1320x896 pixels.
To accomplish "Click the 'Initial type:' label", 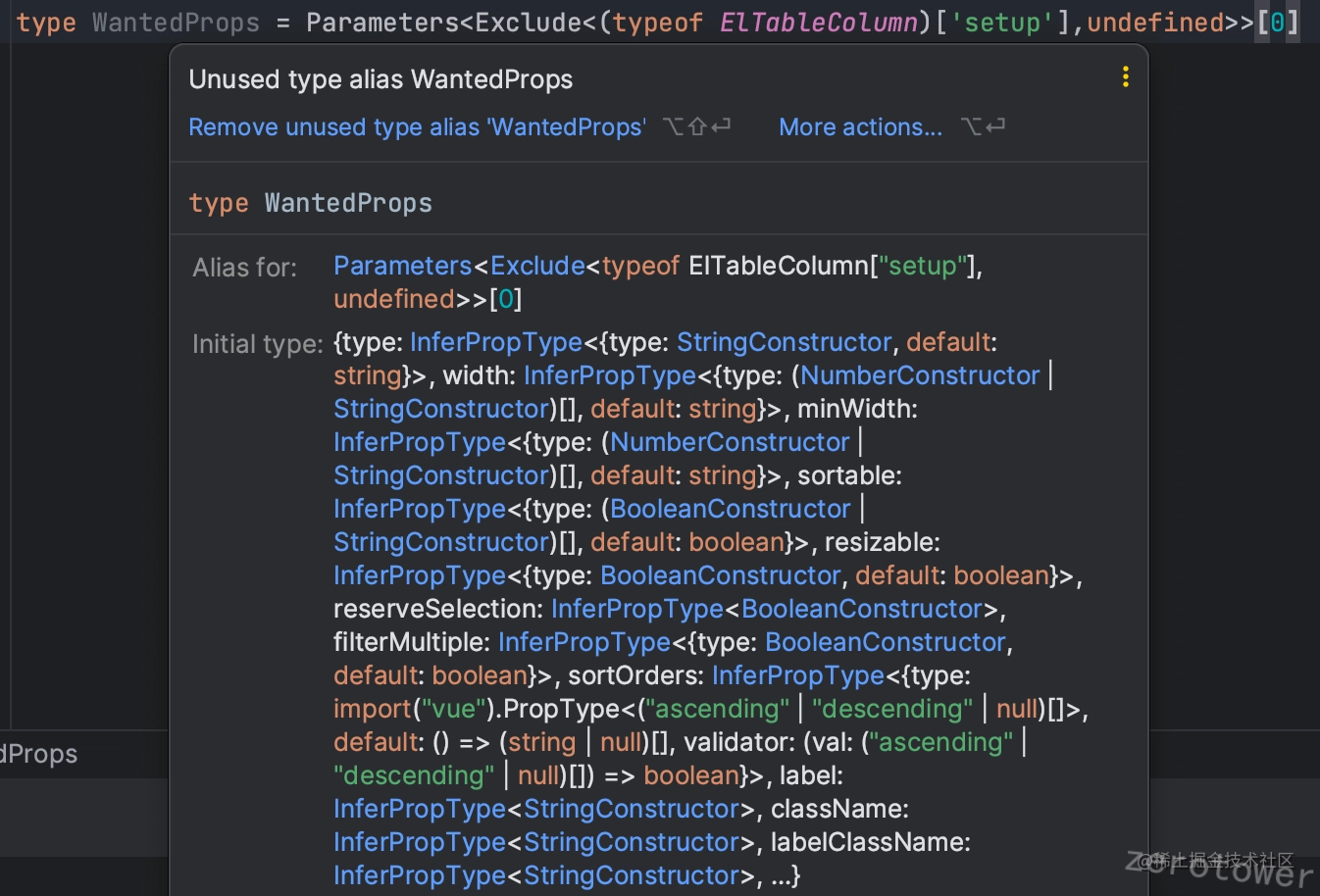I will (257, 344).
